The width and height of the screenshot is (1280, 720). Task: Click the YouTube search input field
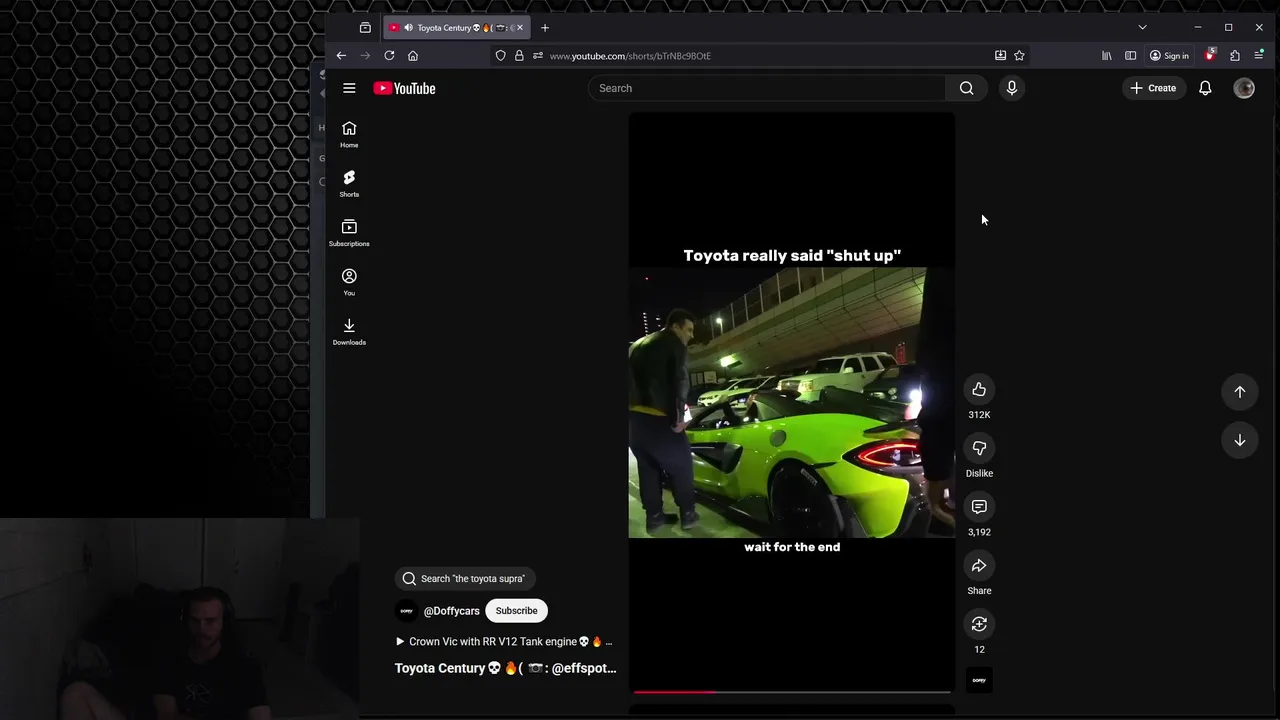tap(767, 88)
